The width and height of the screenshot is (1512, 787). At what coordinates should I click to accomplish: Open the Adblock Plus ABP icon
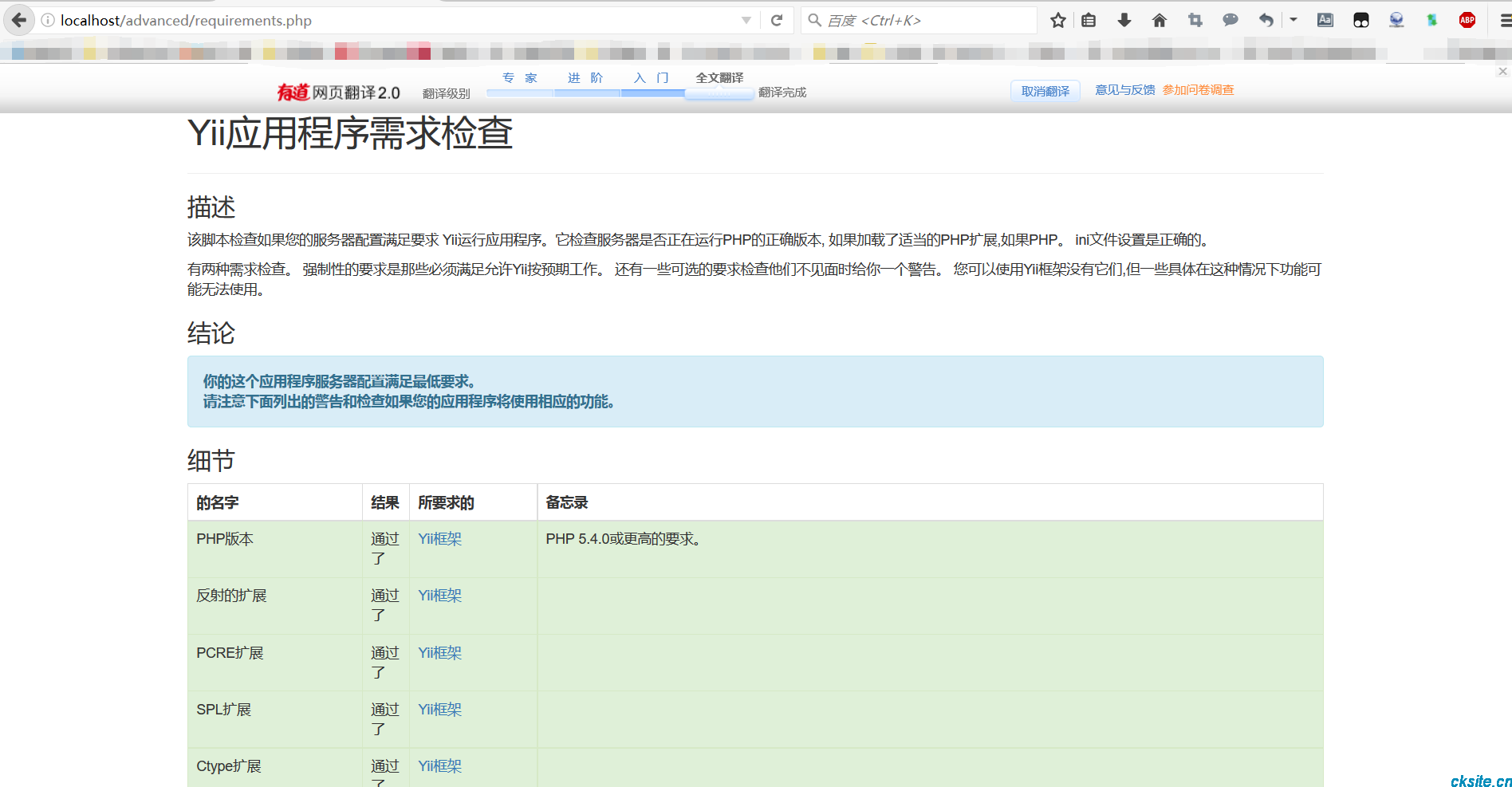coord(1467,20)
